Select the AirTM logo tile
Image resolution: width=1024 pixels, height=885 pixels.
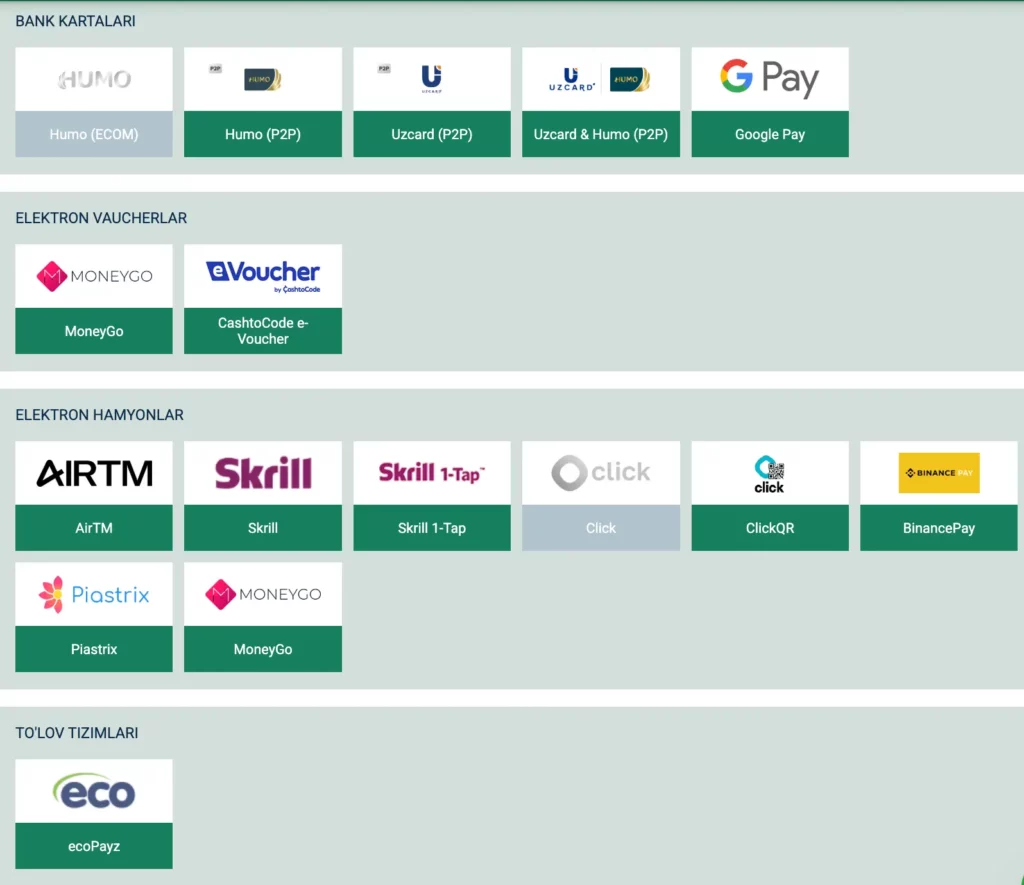point(94,473)
